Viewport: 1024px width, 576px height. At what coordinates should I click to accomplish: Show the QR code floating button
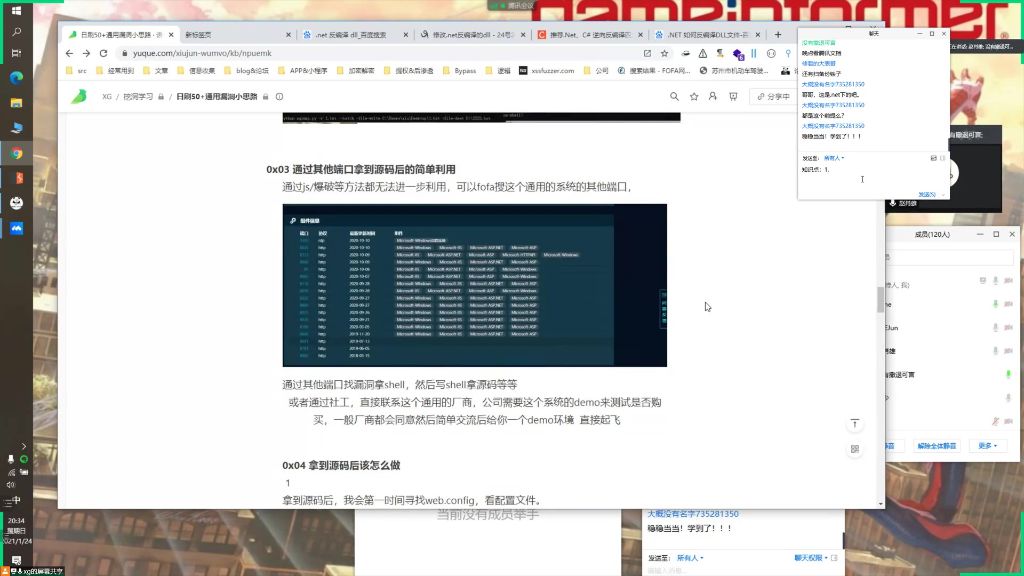(854, 449)
